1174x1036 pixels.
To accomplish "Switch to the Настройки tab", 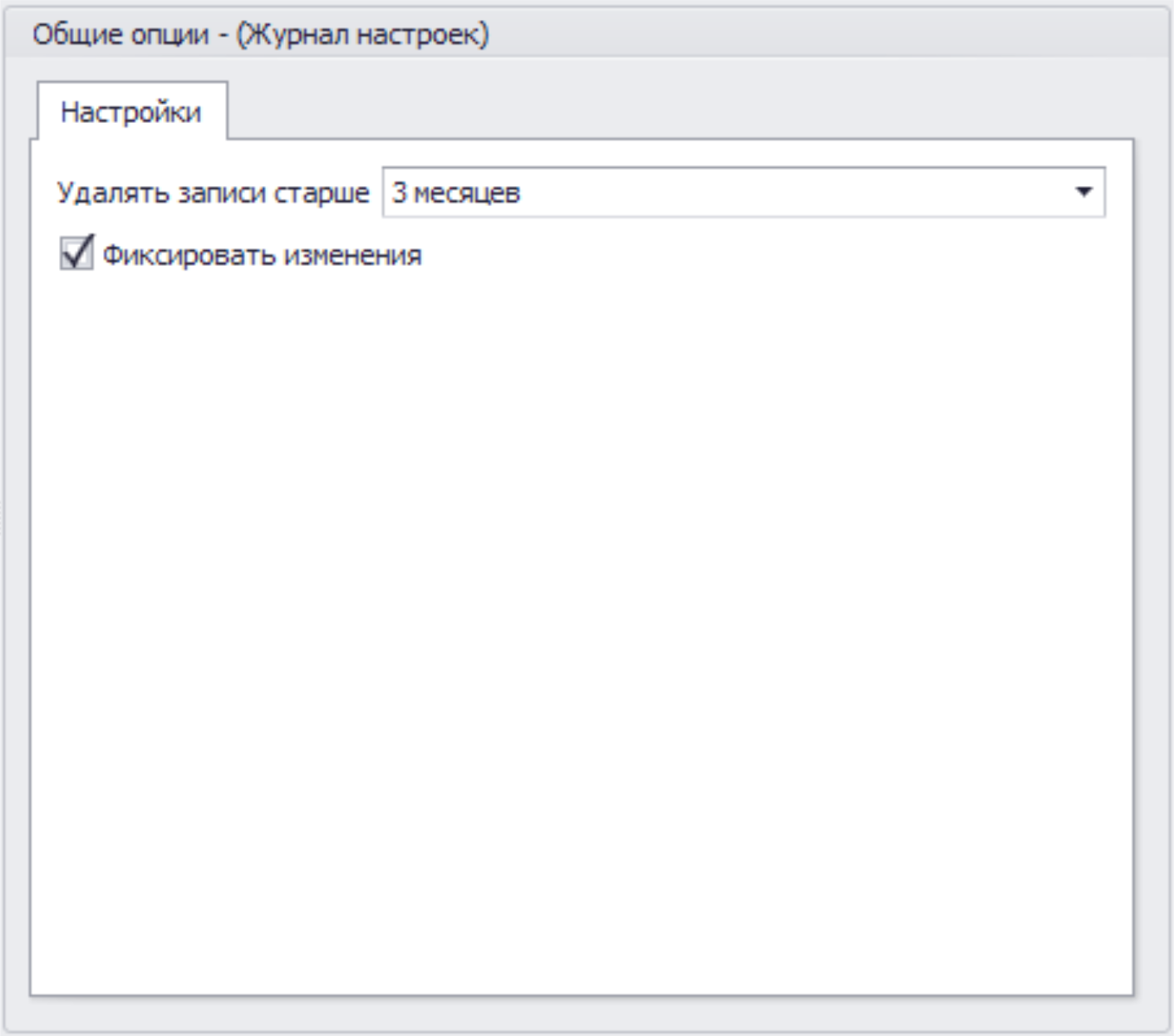I will pyautogui.click(x=131, y=111).
